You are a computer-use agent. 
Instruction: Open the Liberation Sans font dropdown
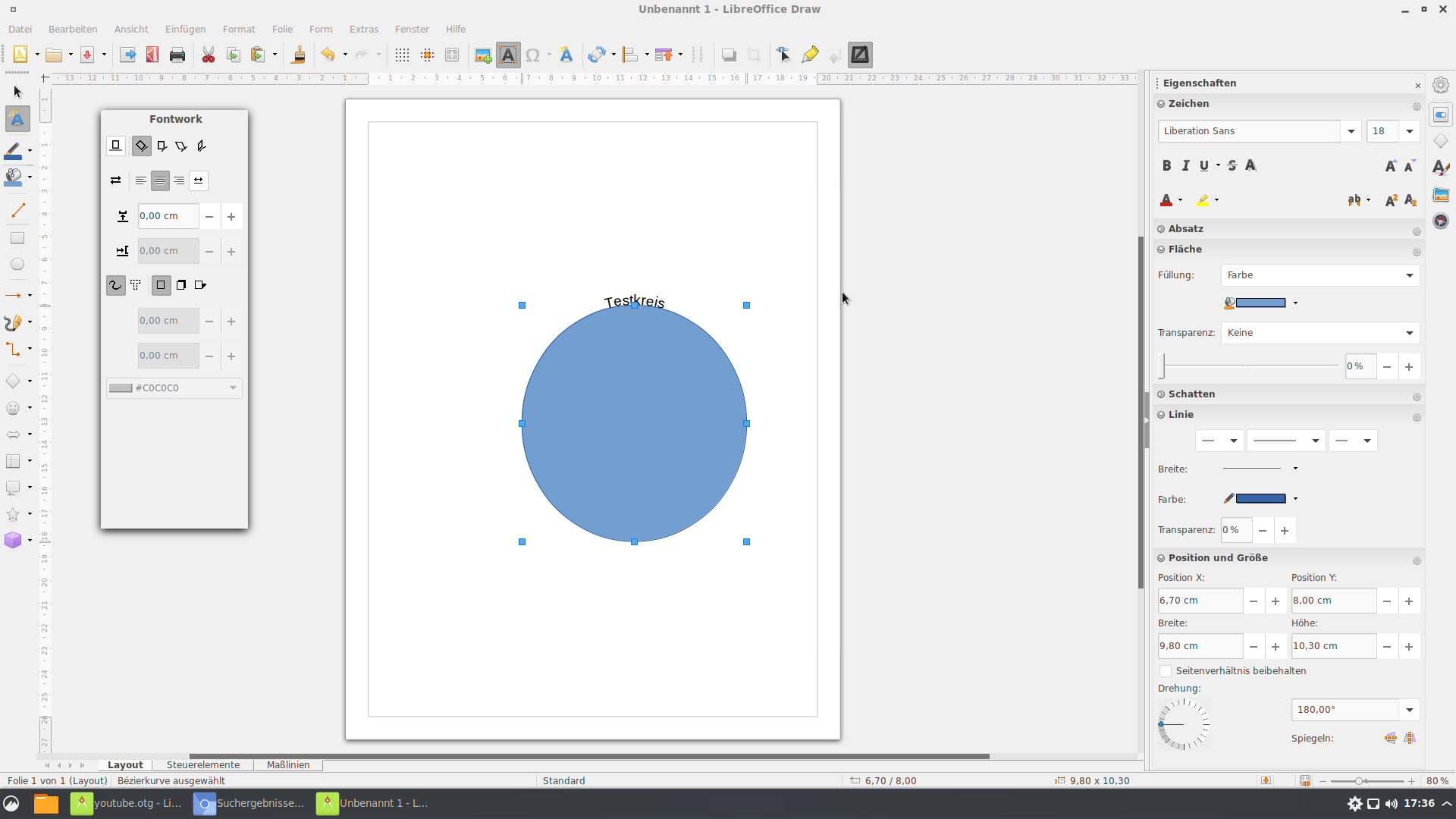tap(1351, 131)
